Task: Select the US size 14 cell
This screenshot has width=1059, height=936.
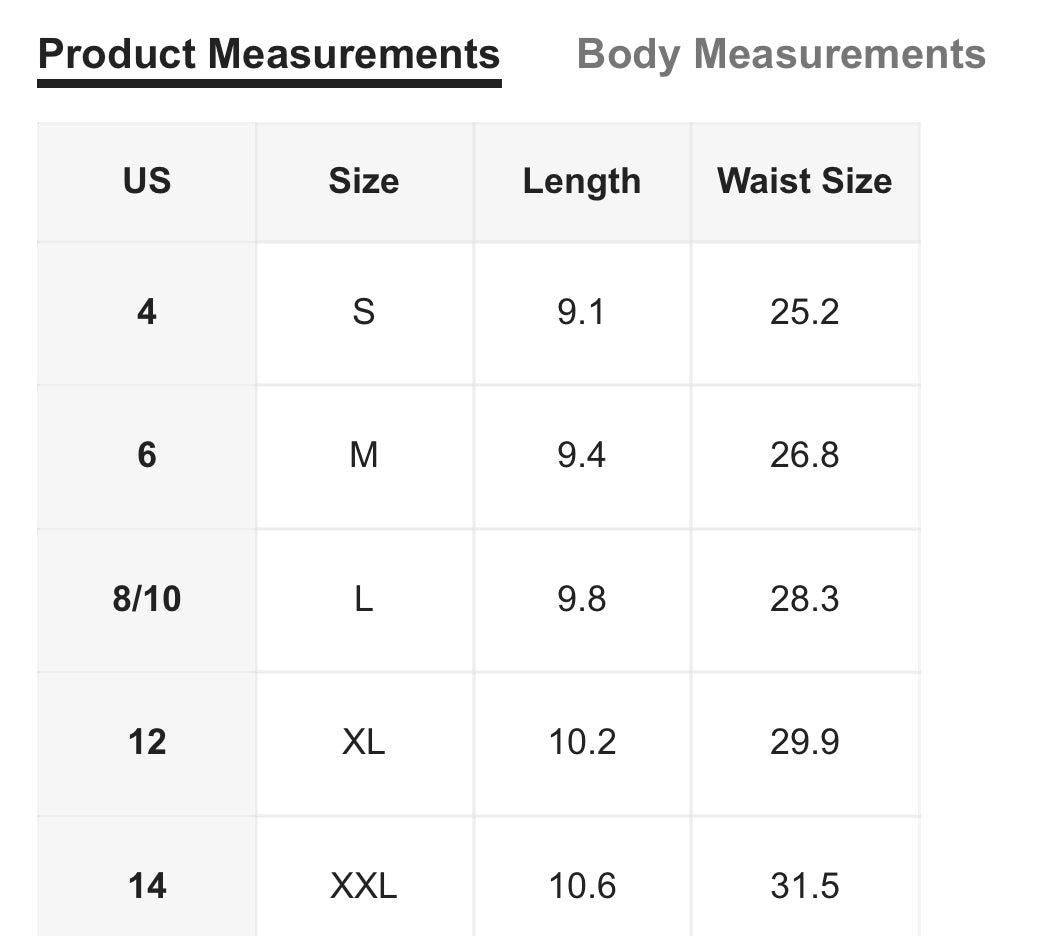Action: [x=147, y=885]
